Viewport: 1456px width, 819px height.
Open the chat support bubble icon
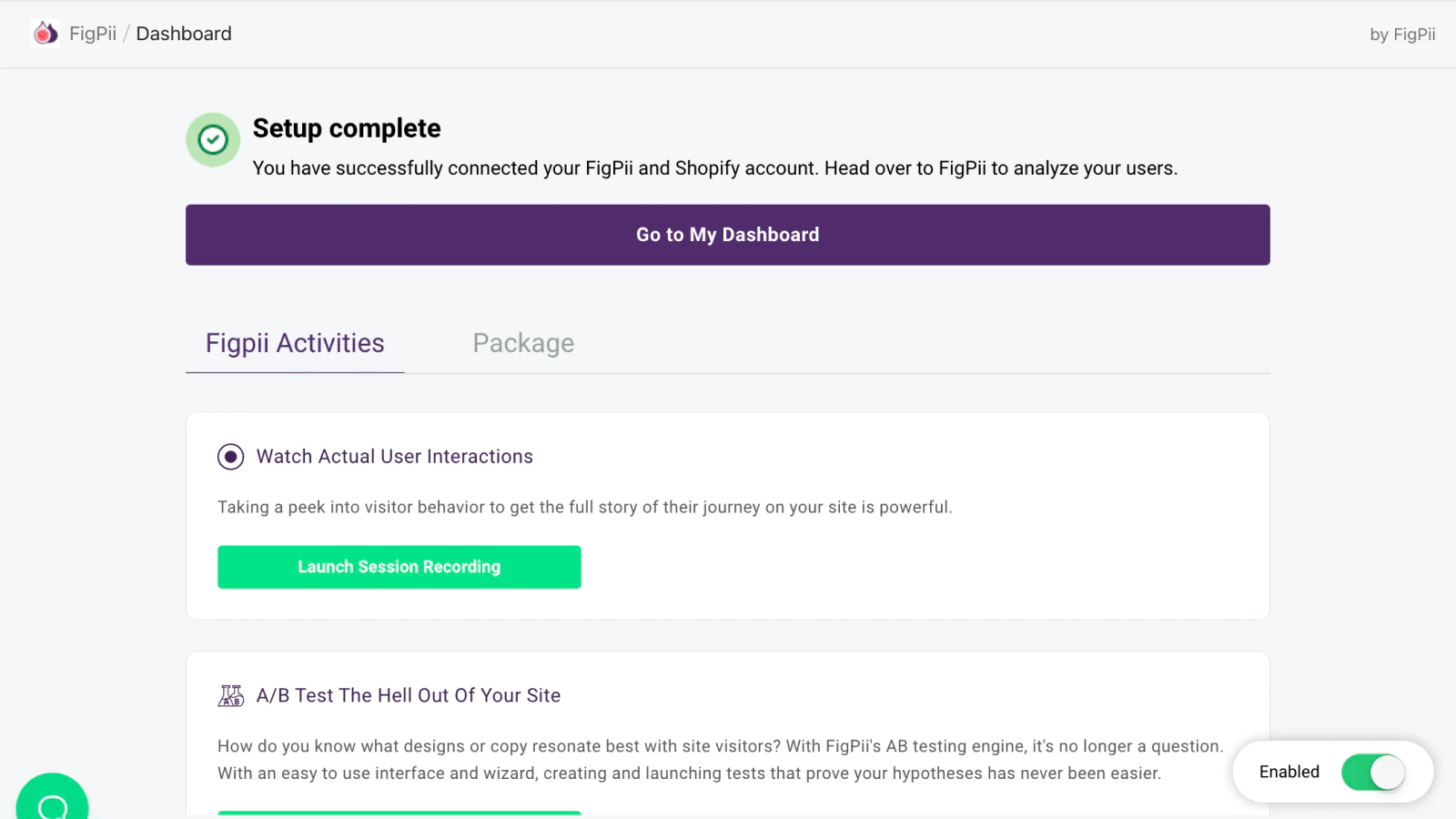[52, 801]
